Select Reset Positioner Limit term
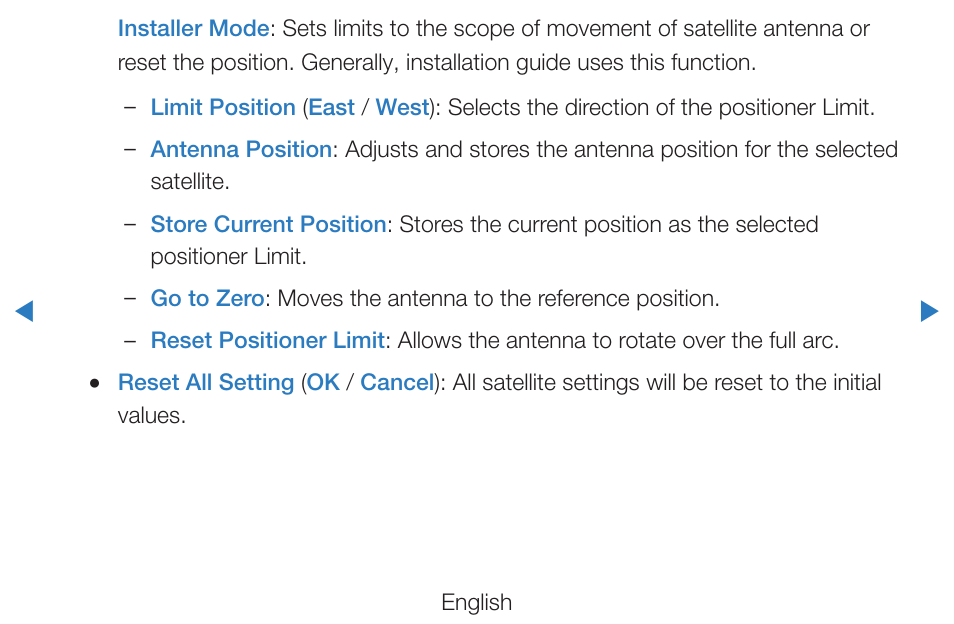The height and width of the screenshot is (624, 954). (268, 341)
